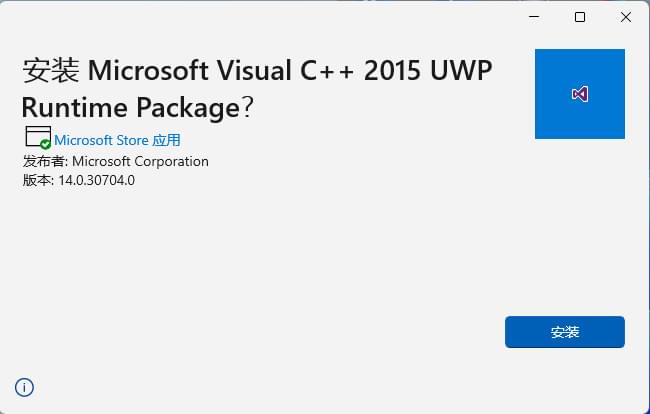Click the version number 14.0.30704.0
Image resolution: width=650 pixels, height=414 pixels.
(x=96, y=180)
